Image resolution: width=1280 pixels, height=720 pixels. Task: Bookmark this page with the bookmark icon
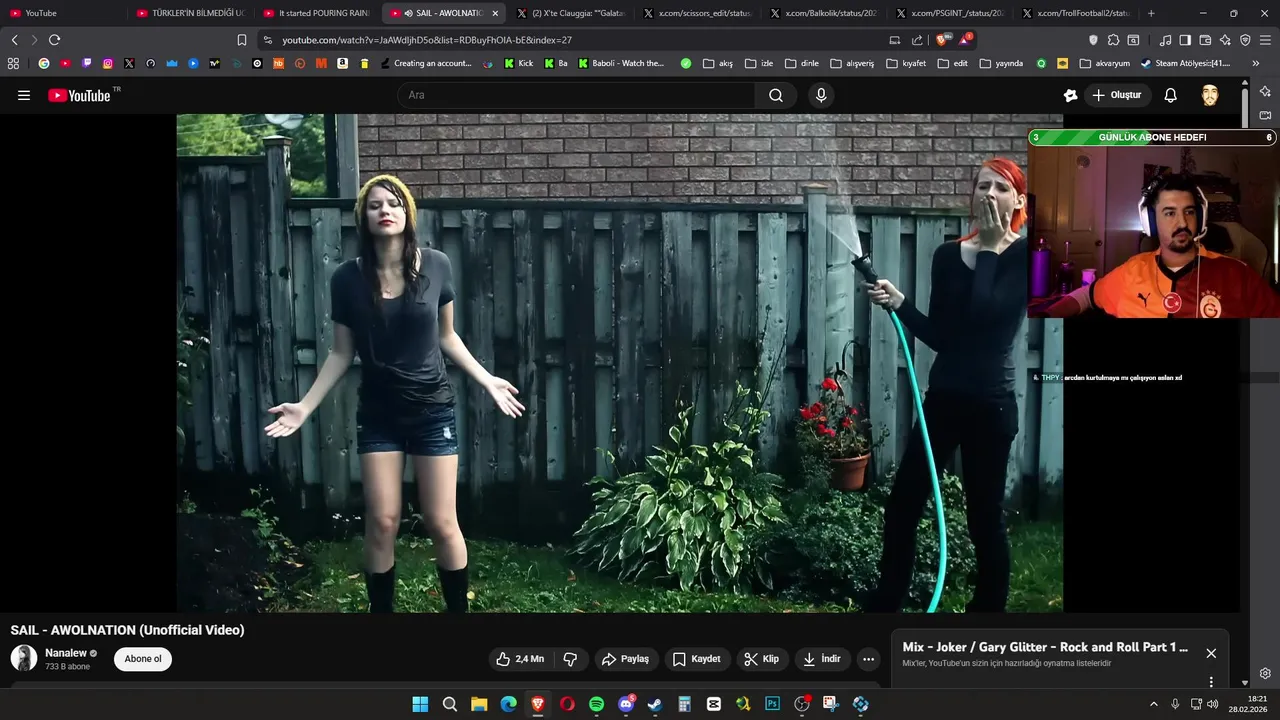click(242, 40)
